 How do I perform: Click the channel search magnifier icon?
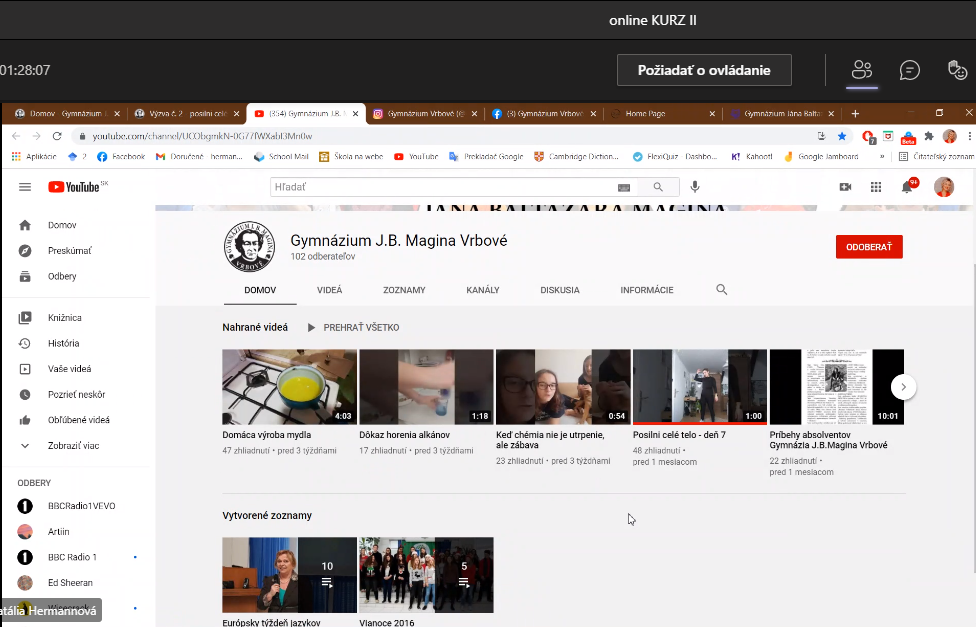point(721,290)
